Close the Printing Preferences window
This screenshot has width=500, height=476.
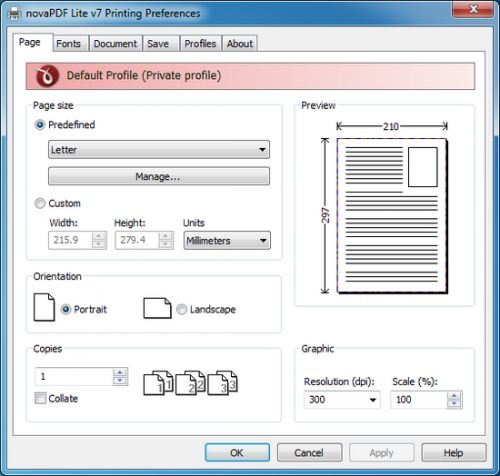click(473, 9)
